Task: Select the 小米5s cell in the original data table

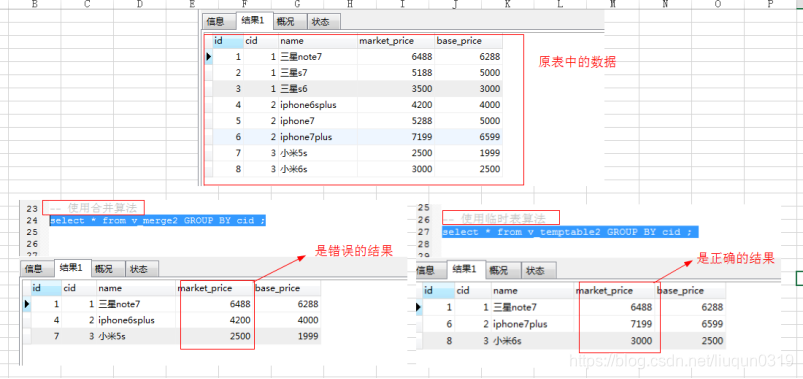Action: pyautogui.click(x=318, y=153)
